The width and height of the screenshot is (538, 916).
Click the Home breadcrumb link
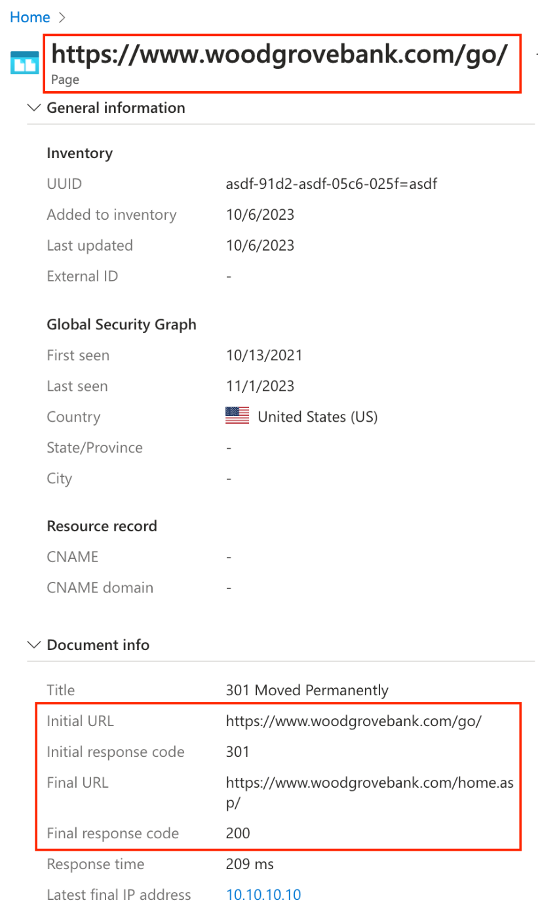(x=30, y=18)
